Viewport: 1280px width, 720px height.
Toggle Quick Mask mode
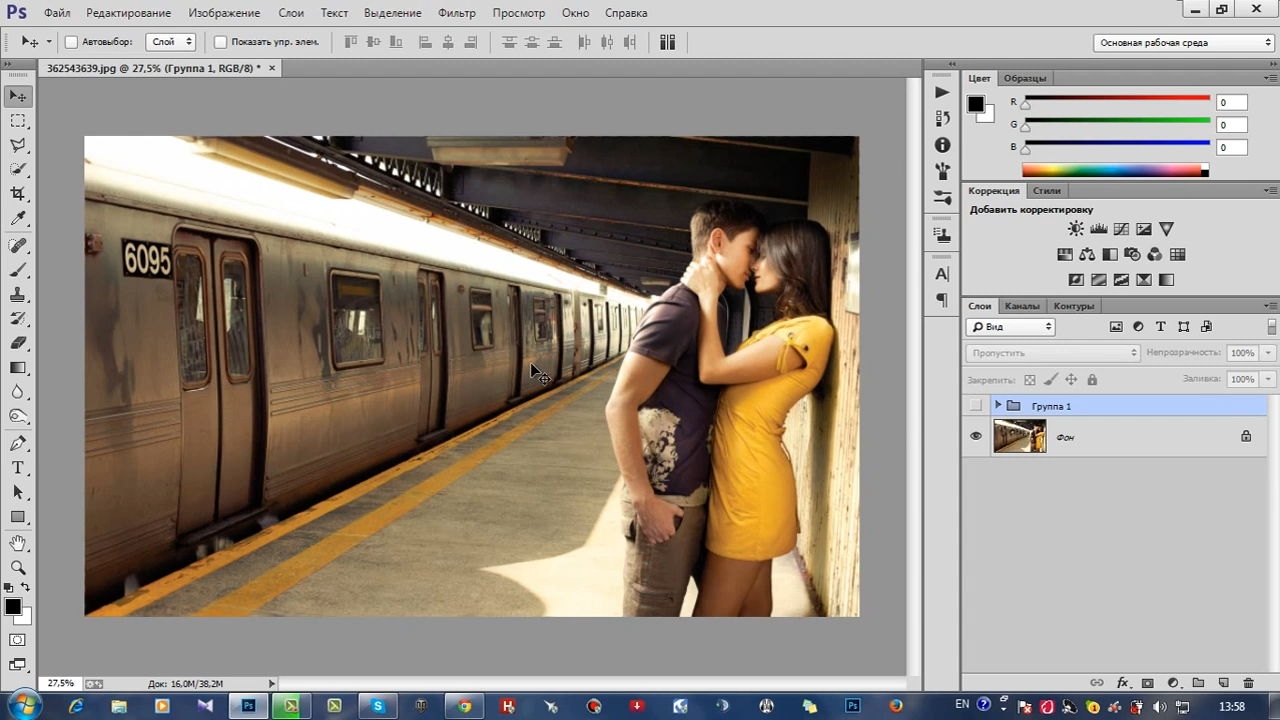(18, 640)
